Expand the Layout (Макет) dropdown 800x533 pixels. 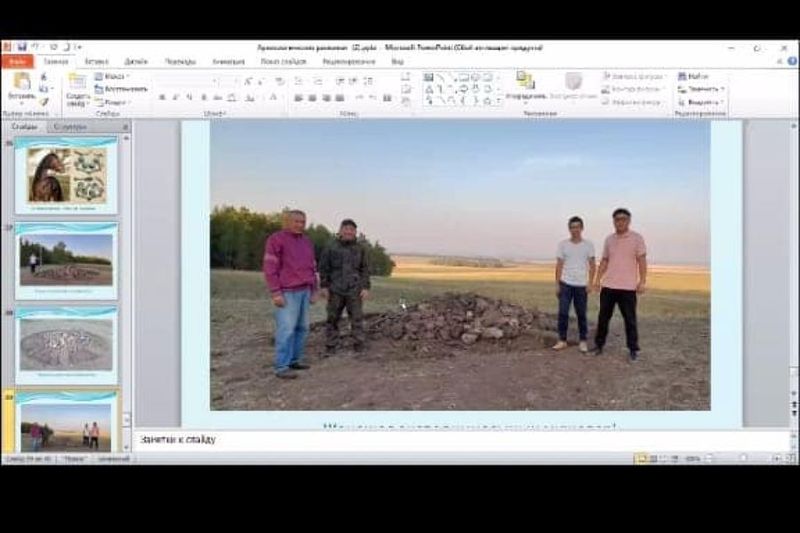pyautogui.click(x=114, y=76)
